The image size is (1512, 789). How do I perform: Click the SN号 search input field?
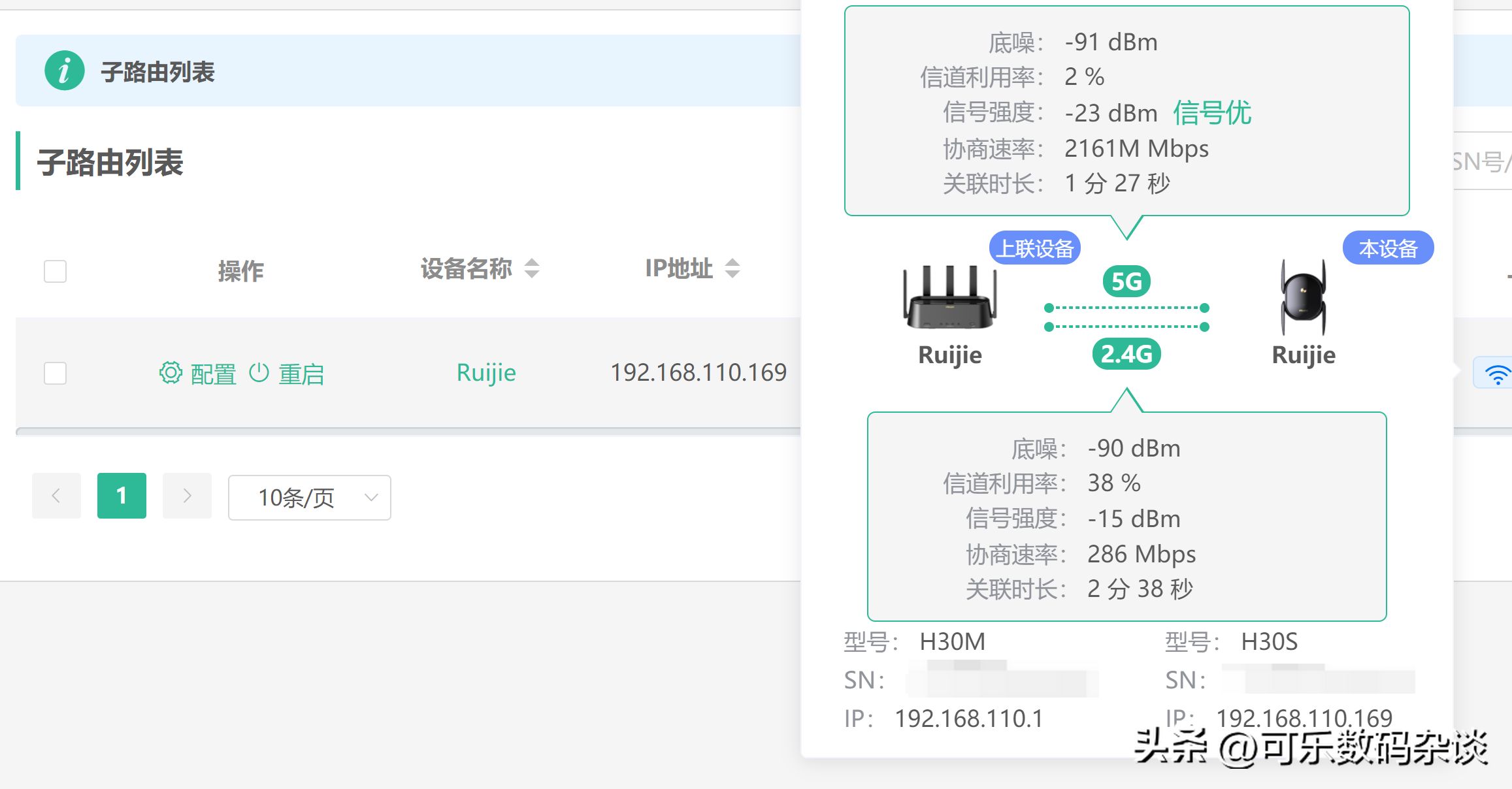pyautogui.click(x=1482, y=161)
